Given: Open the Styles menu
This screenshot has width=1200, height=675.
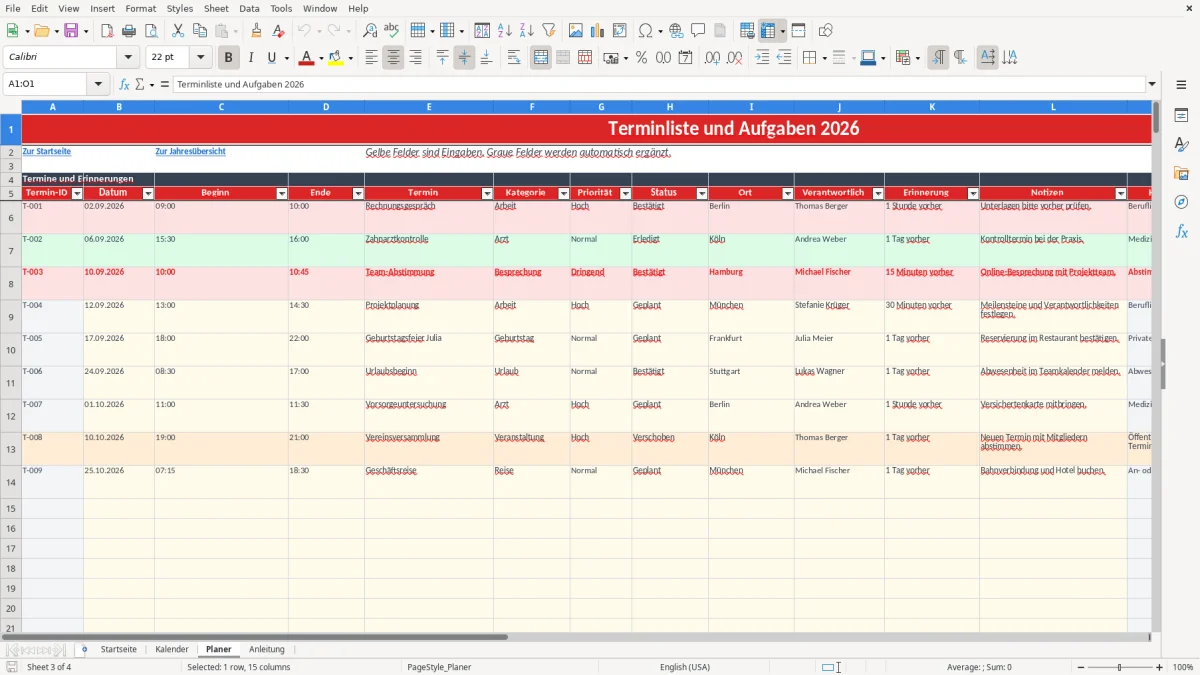Looking at the screenshot, I should click(180, 8).
